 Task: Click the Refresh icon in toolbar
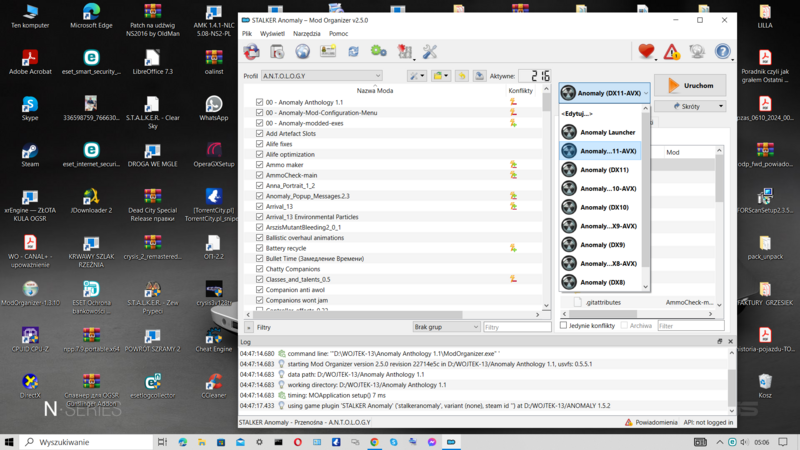353,52
